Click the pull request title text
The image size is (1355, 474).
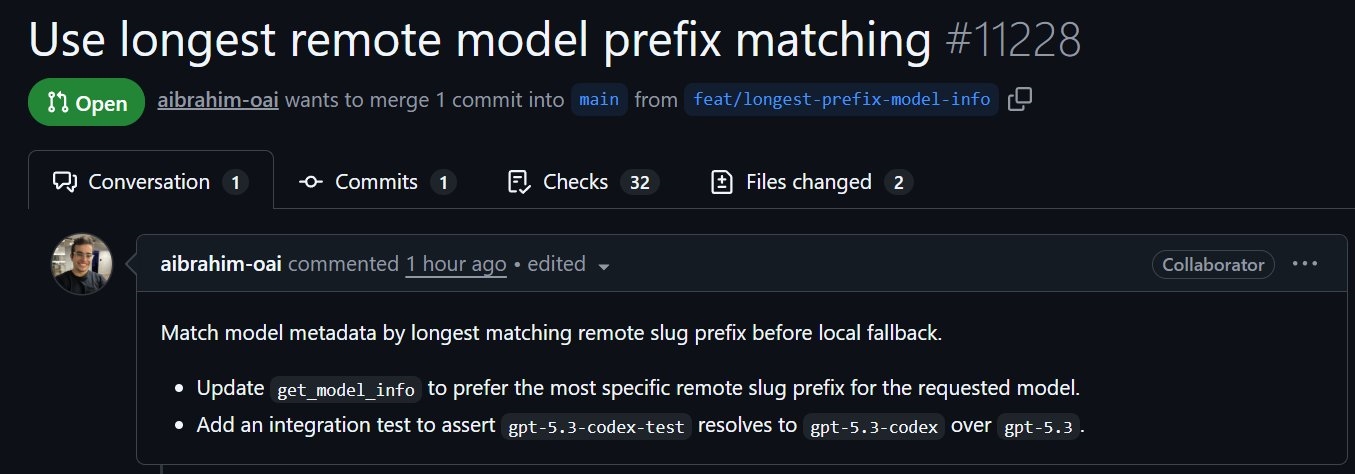[x=479, y=41]
